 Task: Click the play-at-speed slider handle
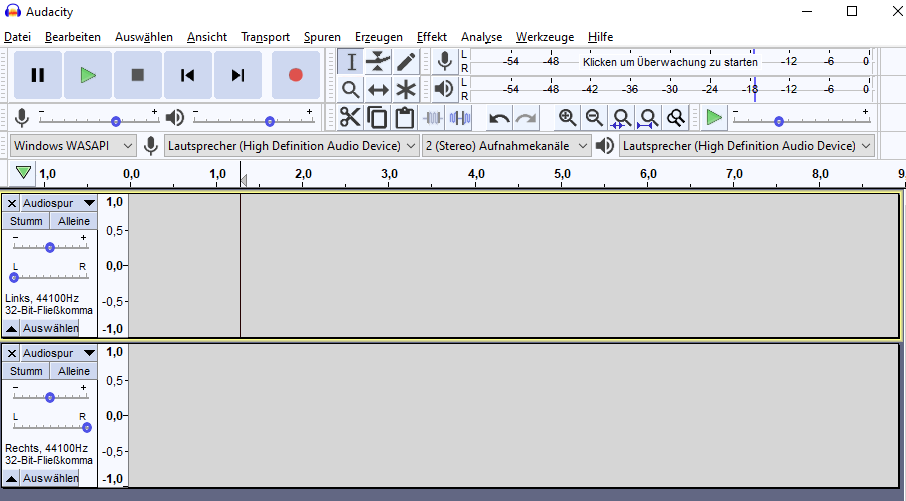779,121
